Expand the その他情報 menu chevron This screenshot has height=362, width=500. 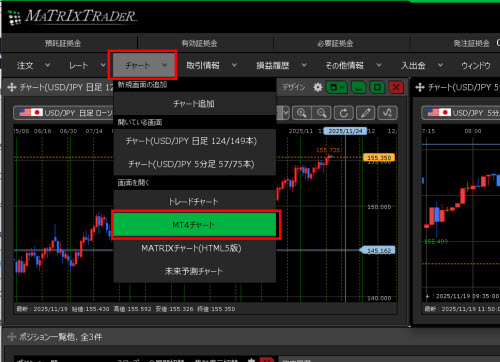[379, 65]
